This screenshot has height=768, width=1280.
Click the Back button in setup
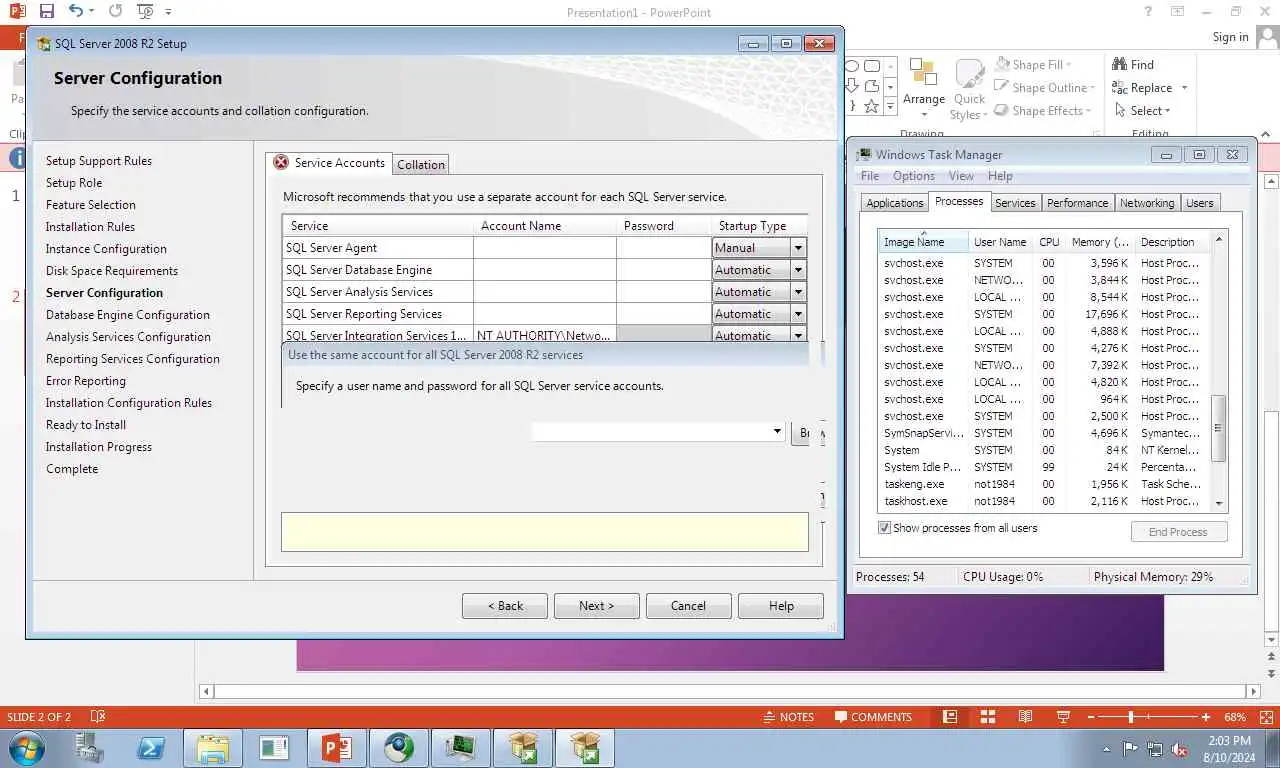pyautogui.click(x=505, y=606)
